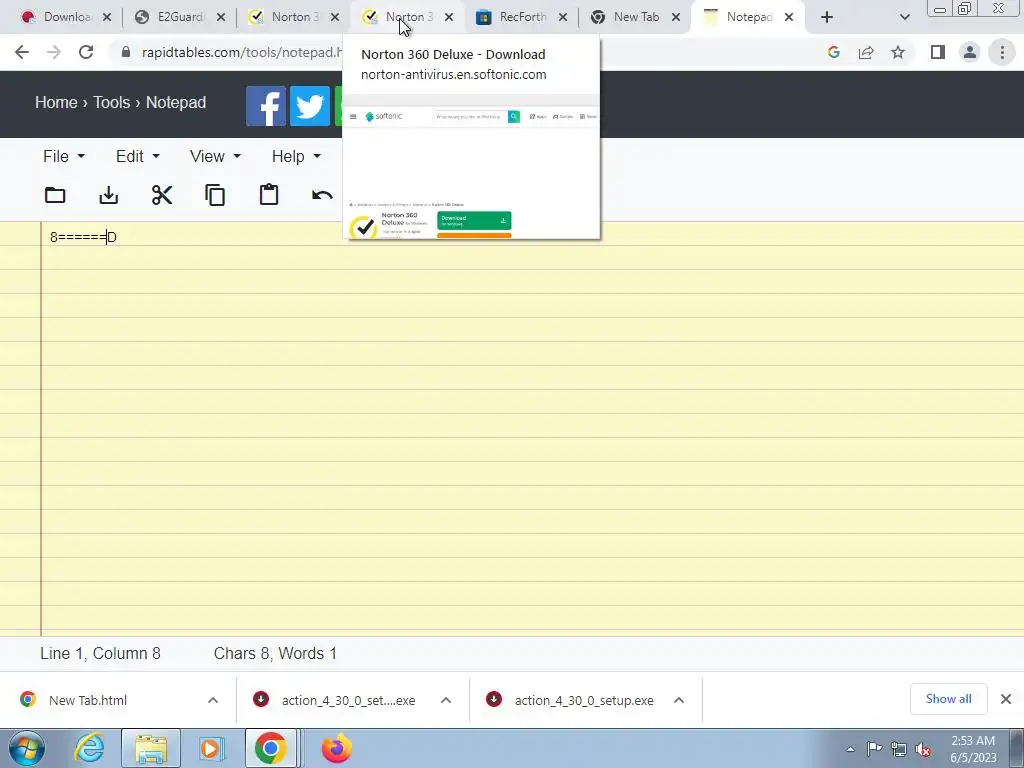Expand options for action_4_30_0_set....exe download
The image size is (1024, 768).
tap(446, 700)
